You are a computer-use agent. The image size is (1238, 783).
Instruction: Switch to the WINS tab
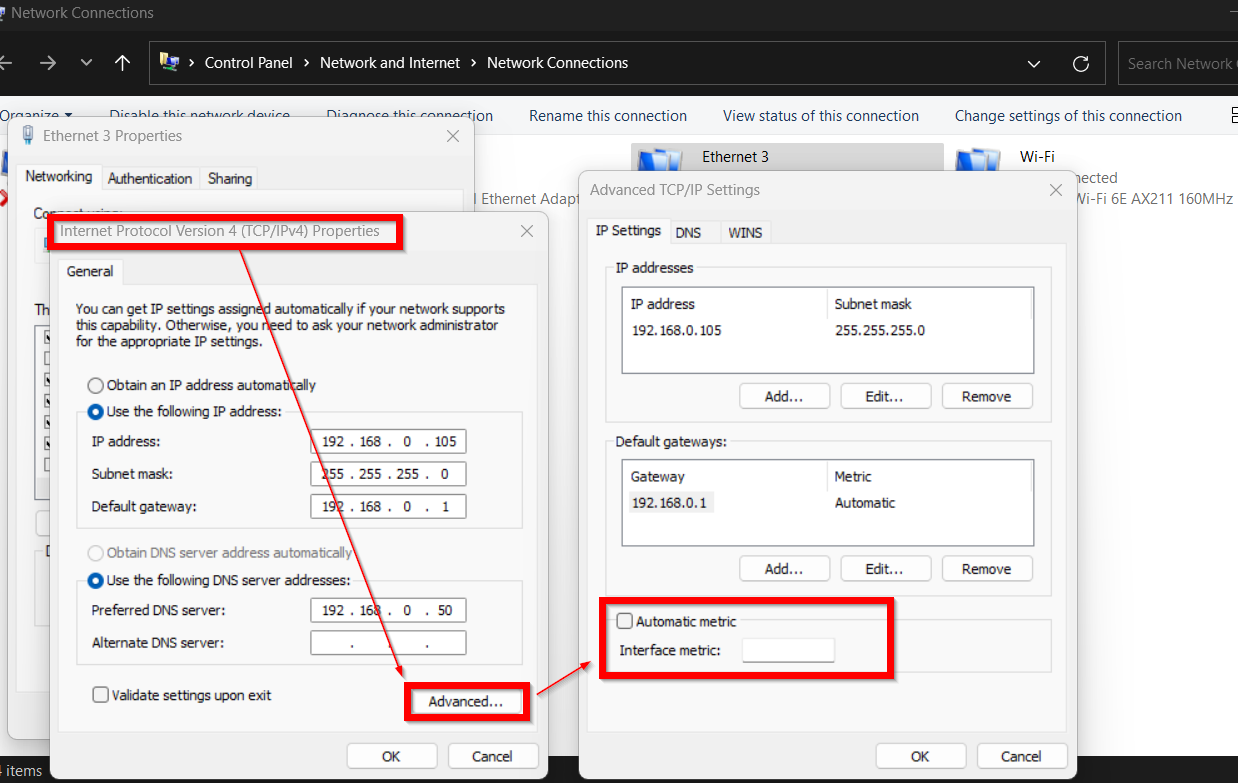[745, 232]
